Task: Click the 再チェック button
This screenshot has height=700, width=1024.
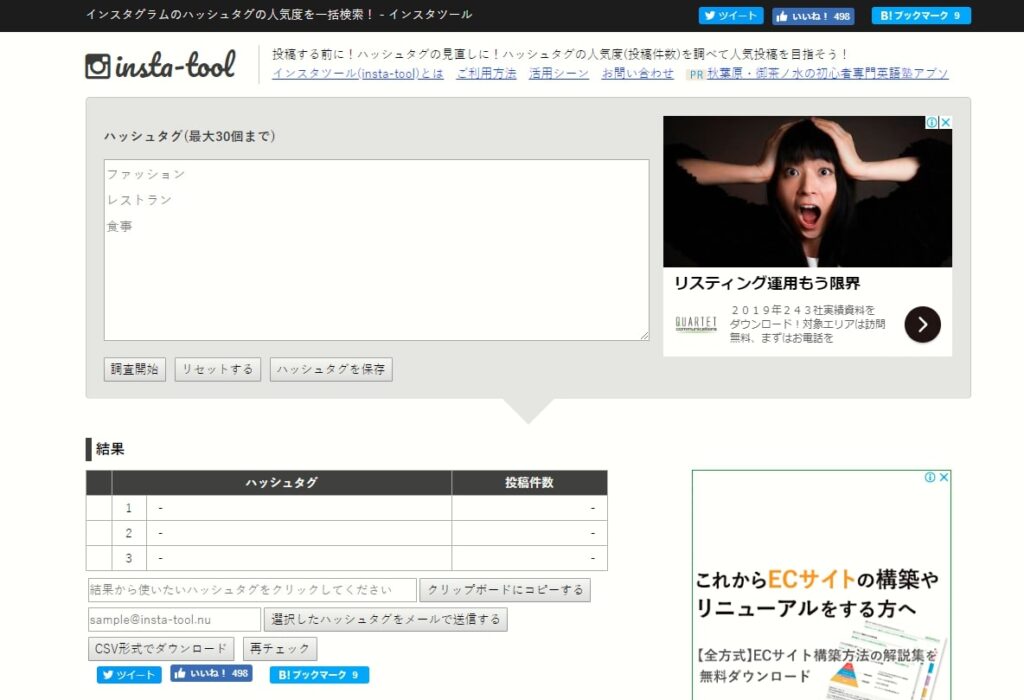Action: [280, 649]
